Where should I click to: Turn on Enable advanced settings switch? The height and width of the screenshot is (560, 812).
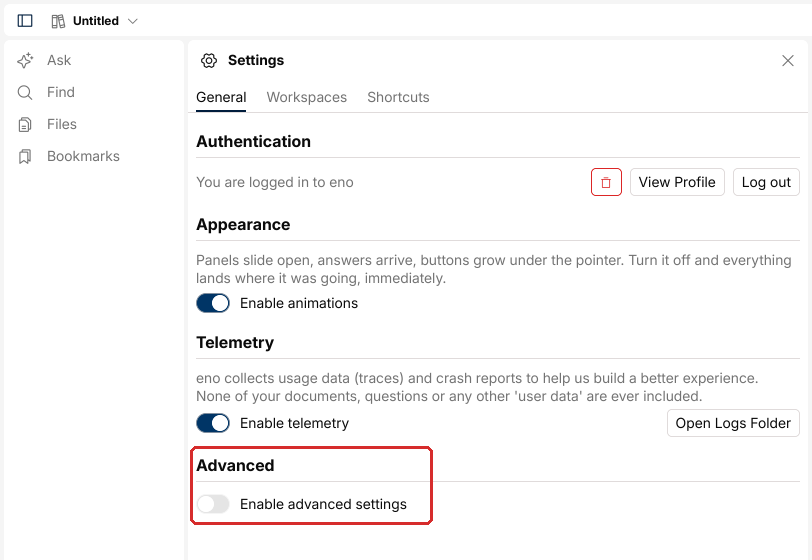click(213, 504)
